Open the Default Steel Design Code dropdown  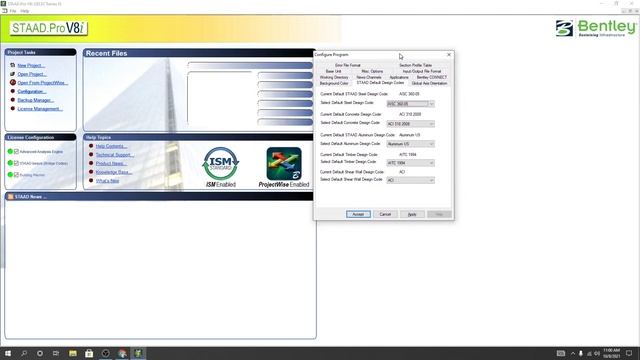[410, 104]
